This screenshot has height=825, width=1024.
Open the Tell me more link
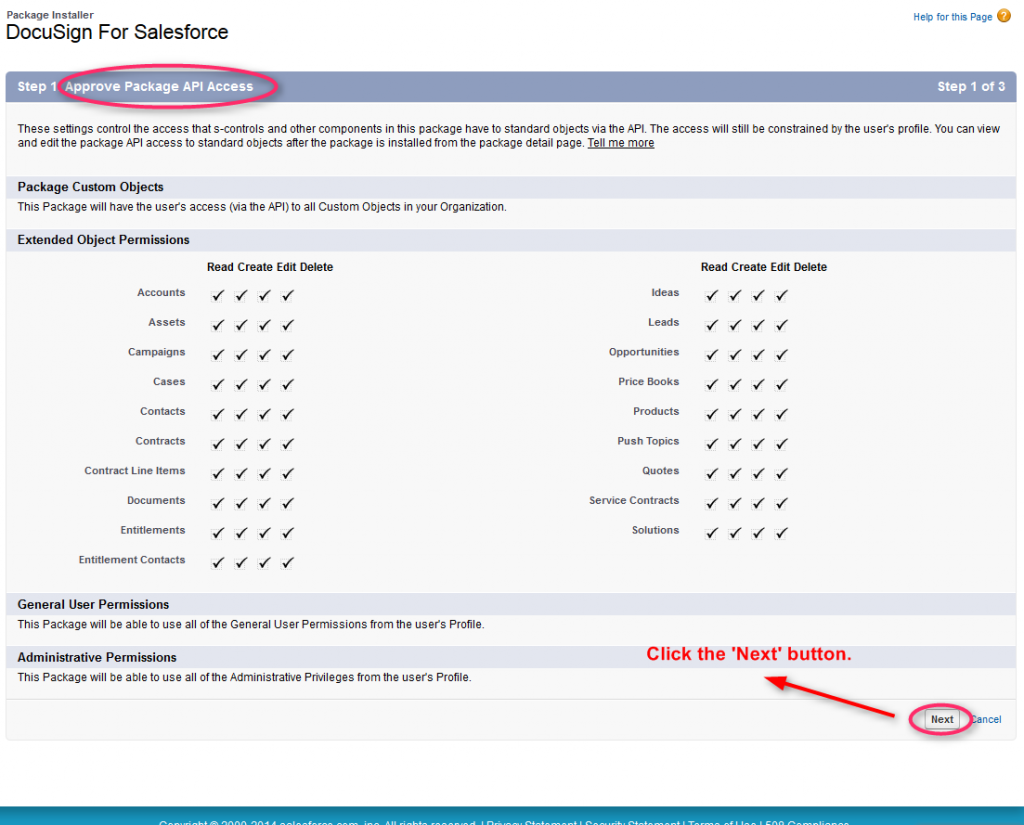[620, 143]
